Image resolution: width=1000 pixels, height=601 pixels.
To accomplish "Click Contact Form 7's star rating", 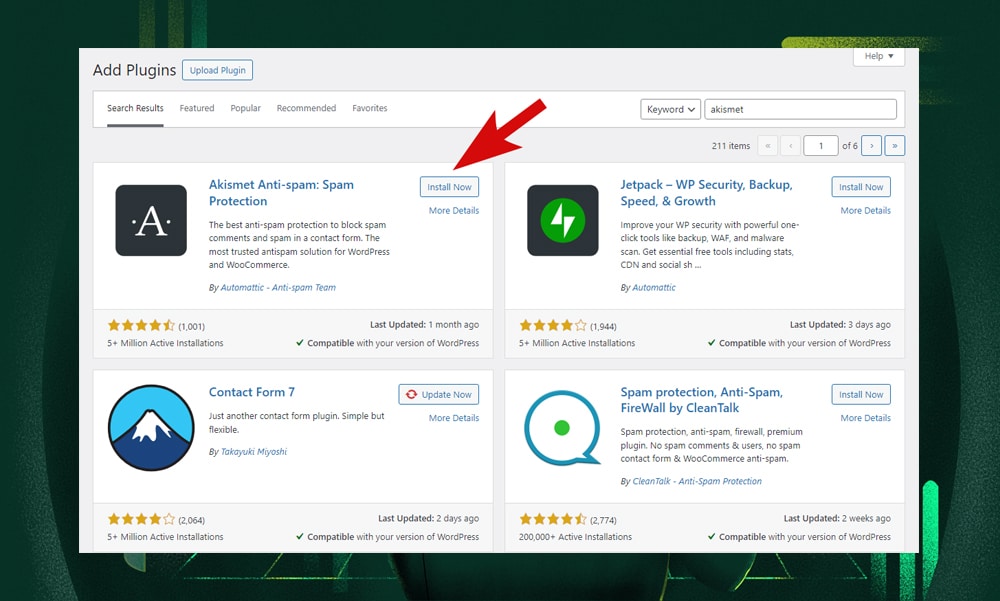I will tap(141, 519).
